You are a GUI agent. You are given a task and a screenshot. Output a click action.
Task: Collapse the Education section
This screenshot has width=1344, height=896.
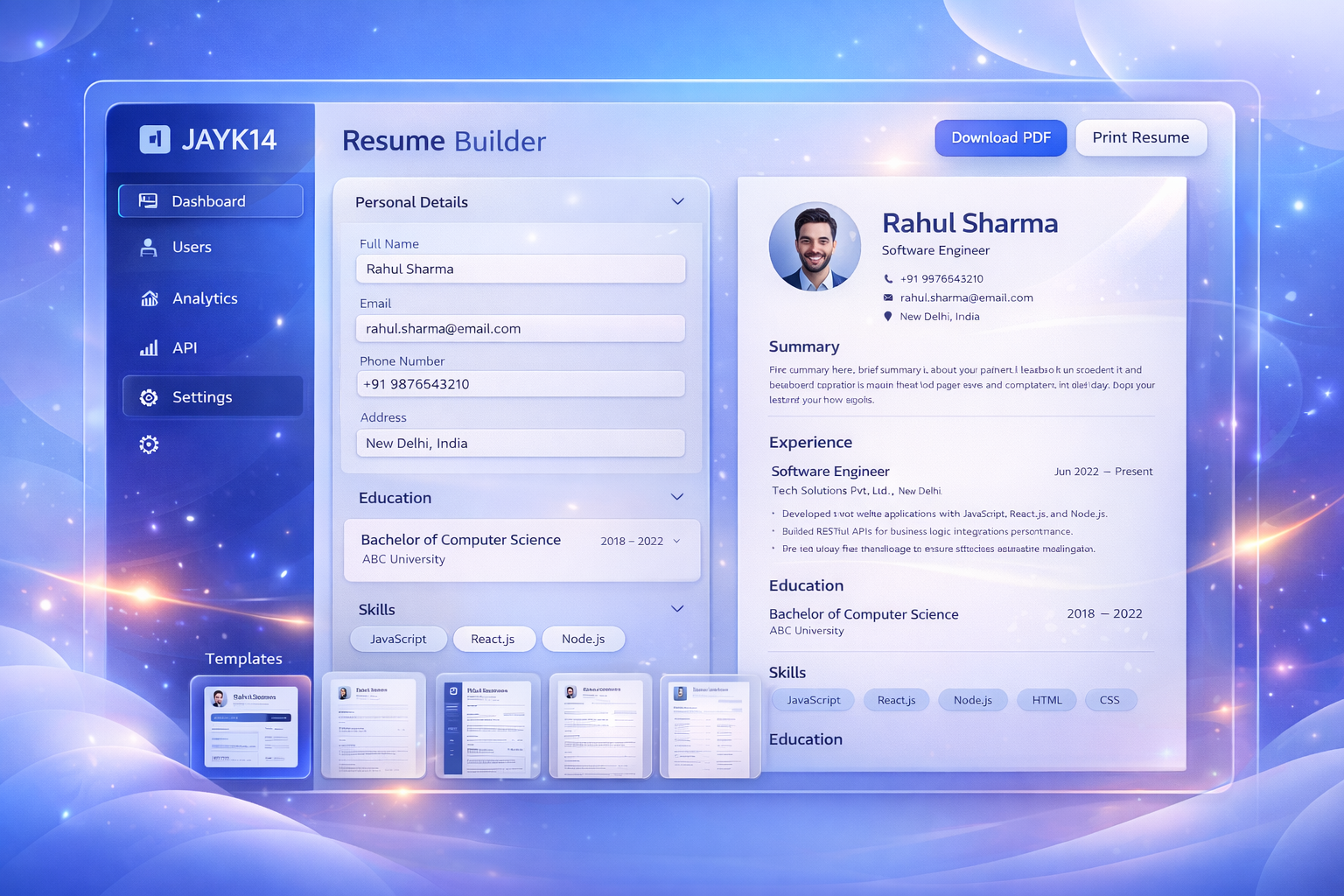tap(677, 496)
